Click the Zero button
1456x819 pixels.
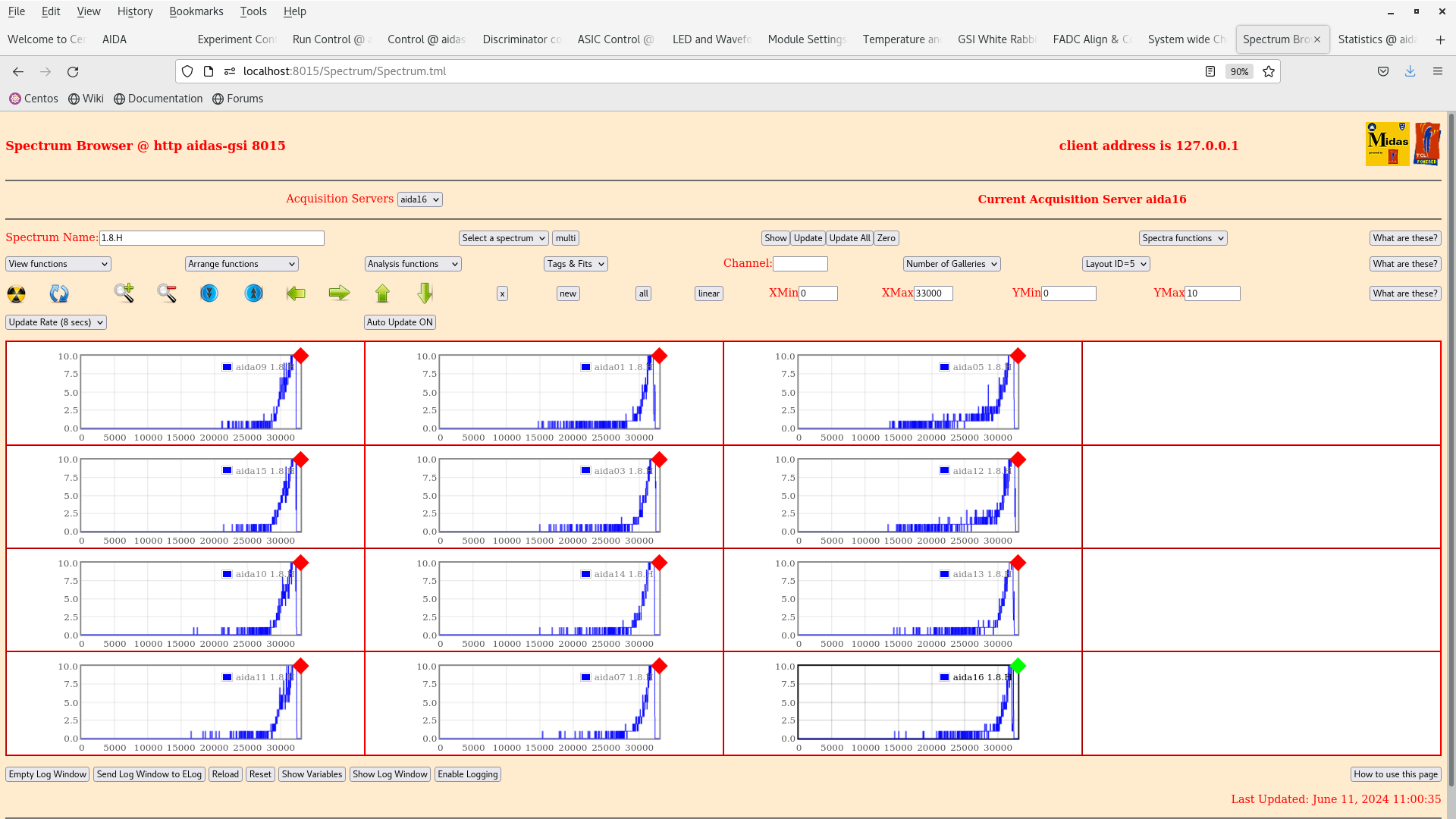[x=886, y=238]
